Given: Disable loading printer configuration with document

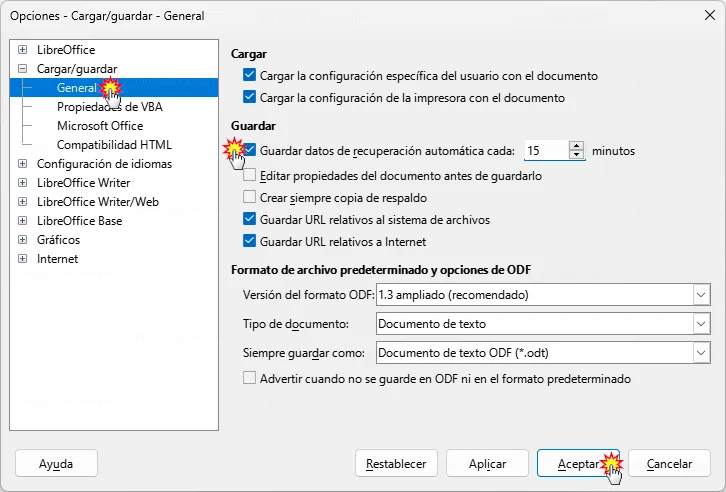Looking at the screenshot, I should [x=250, y=97].
